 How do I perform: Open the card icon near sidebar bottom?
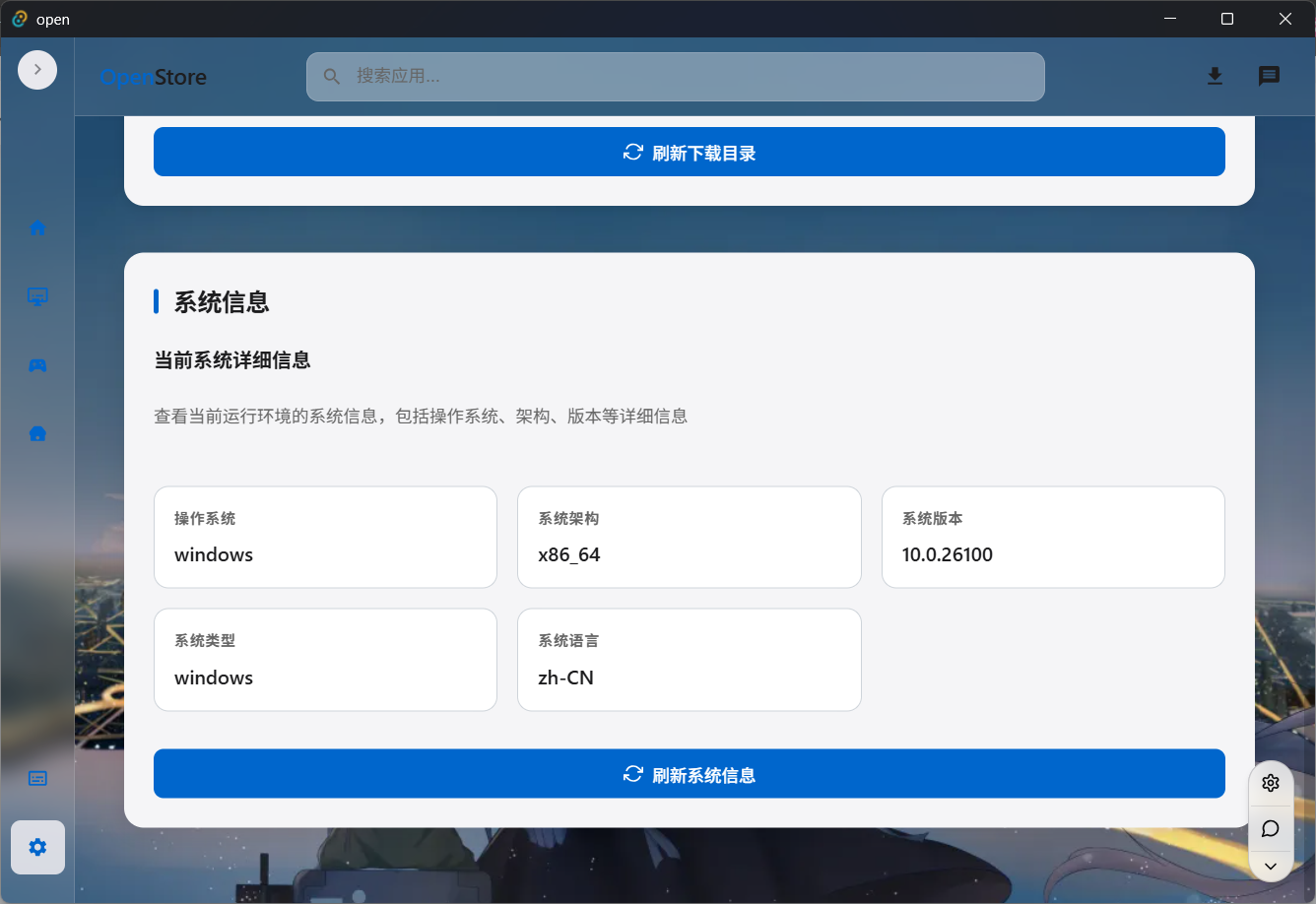pyautogui.click(x=37, y=778)
